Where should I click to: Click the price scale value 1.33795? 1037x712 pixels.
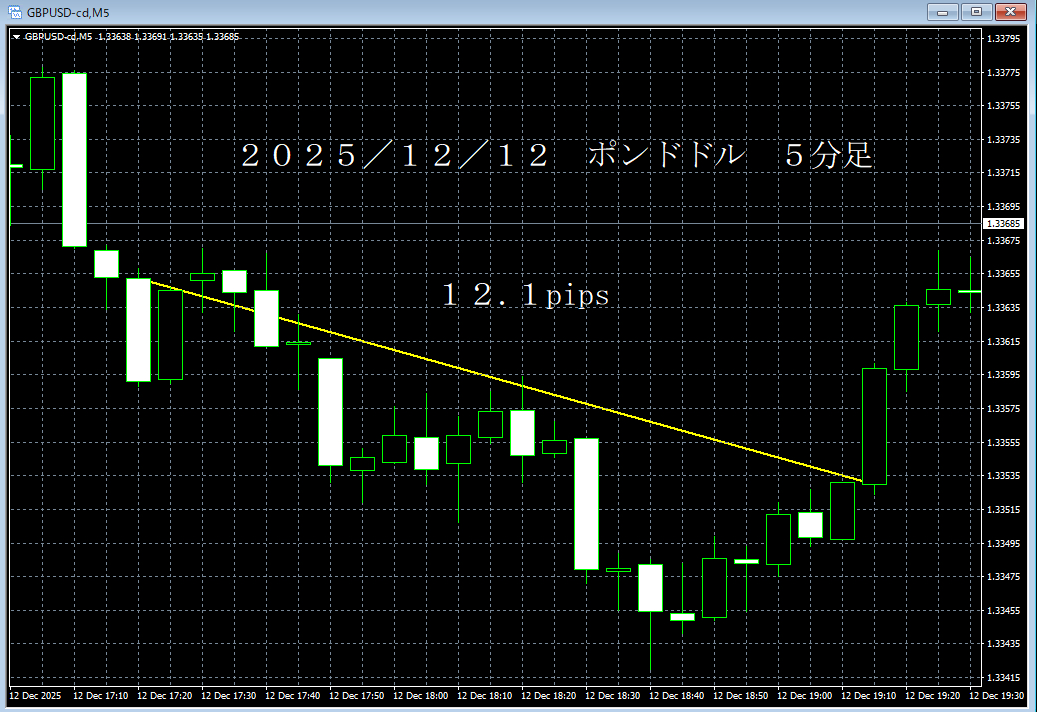(x=1003, y=38)
